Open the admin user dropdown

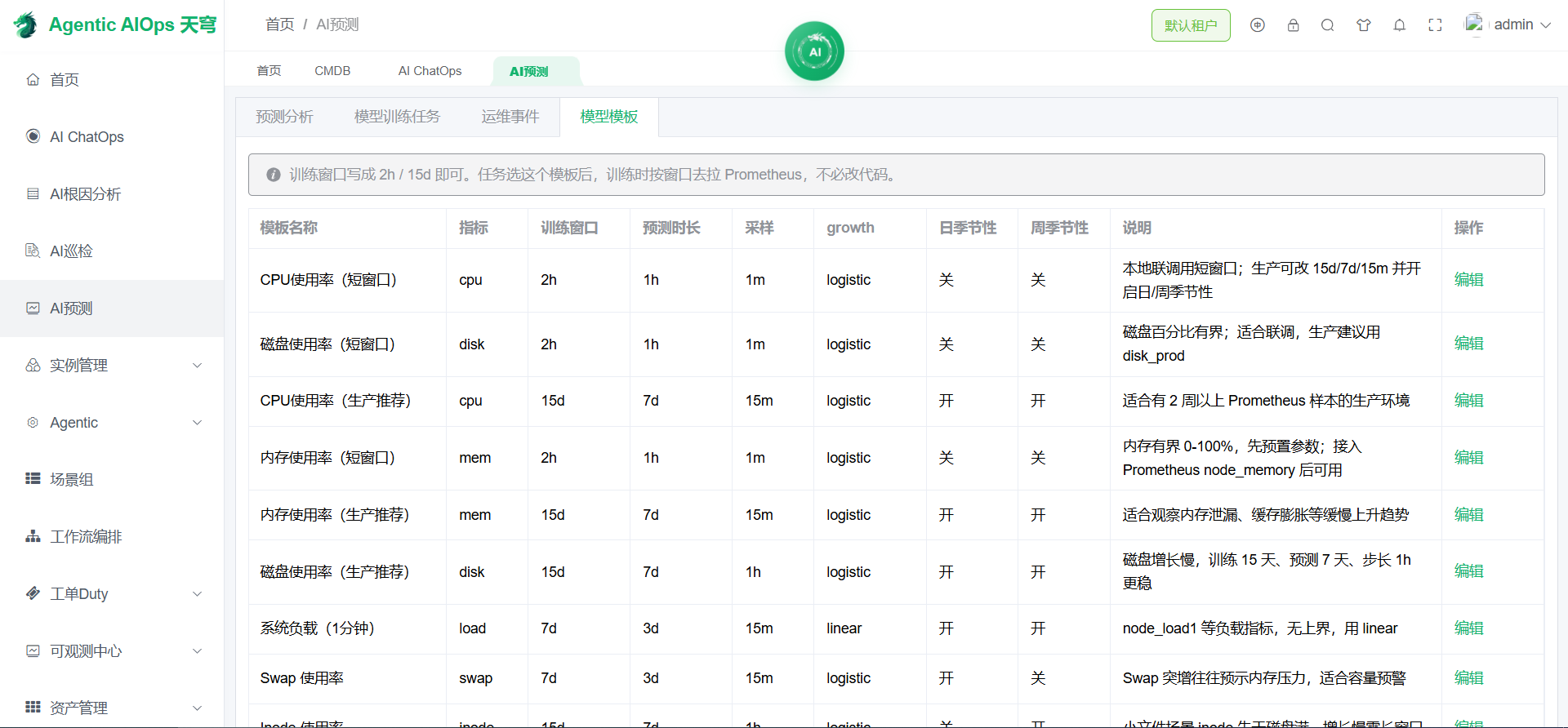coord(1508,24)
